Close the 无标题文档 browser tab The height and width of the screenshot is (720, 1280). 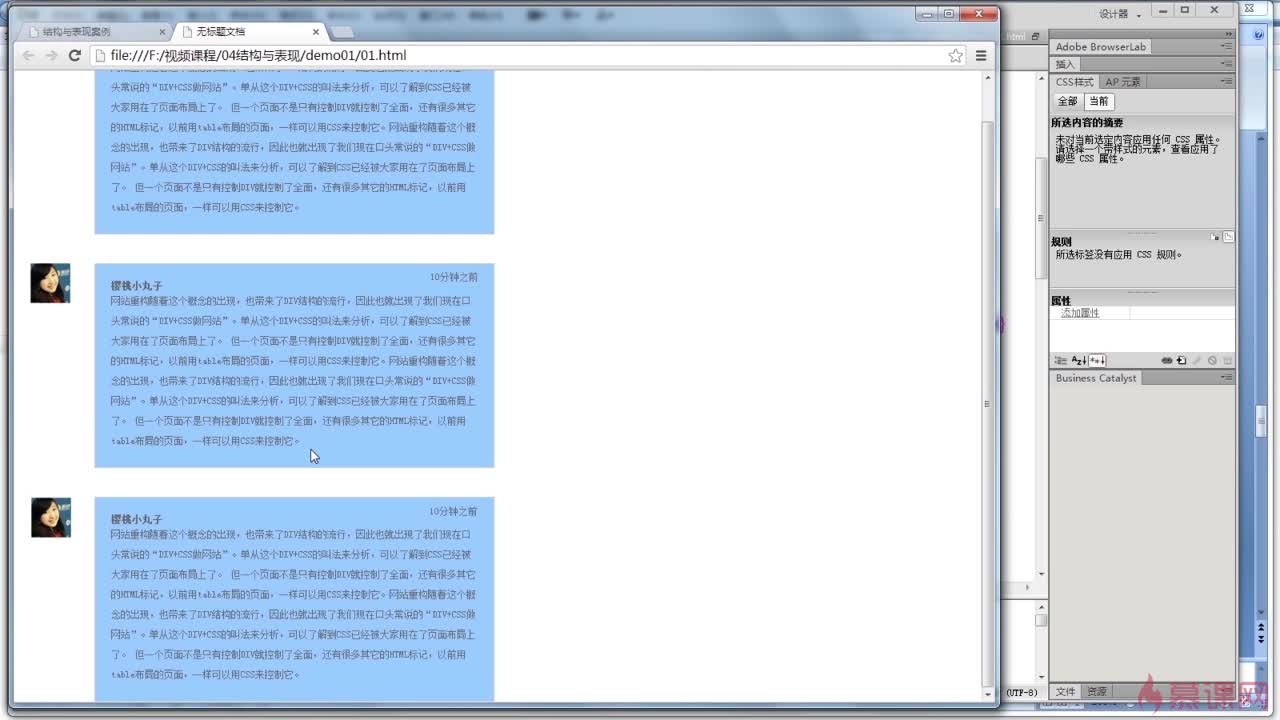click(315, 32)
